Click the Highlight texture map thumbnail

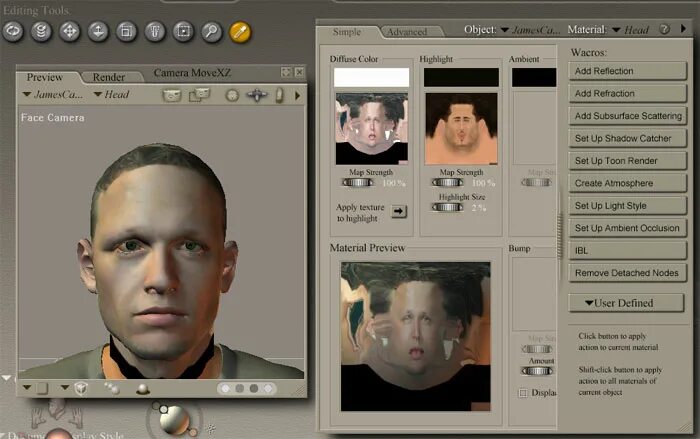coord(461,129)
